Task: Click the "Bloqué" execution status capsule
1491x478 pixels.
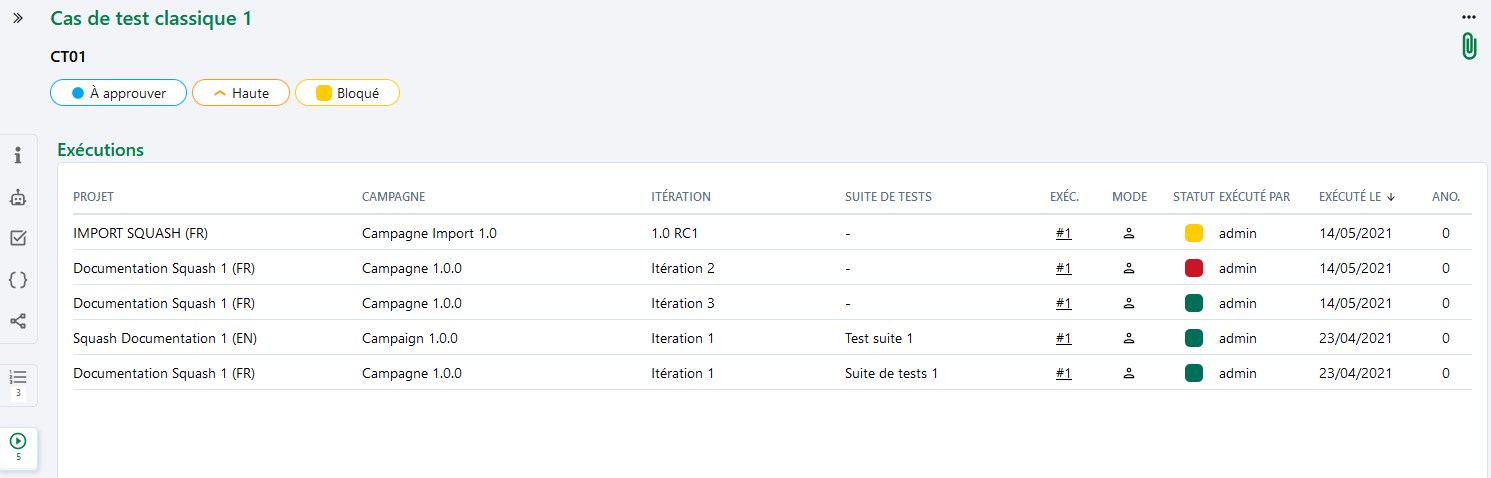Action: [347, 93]
